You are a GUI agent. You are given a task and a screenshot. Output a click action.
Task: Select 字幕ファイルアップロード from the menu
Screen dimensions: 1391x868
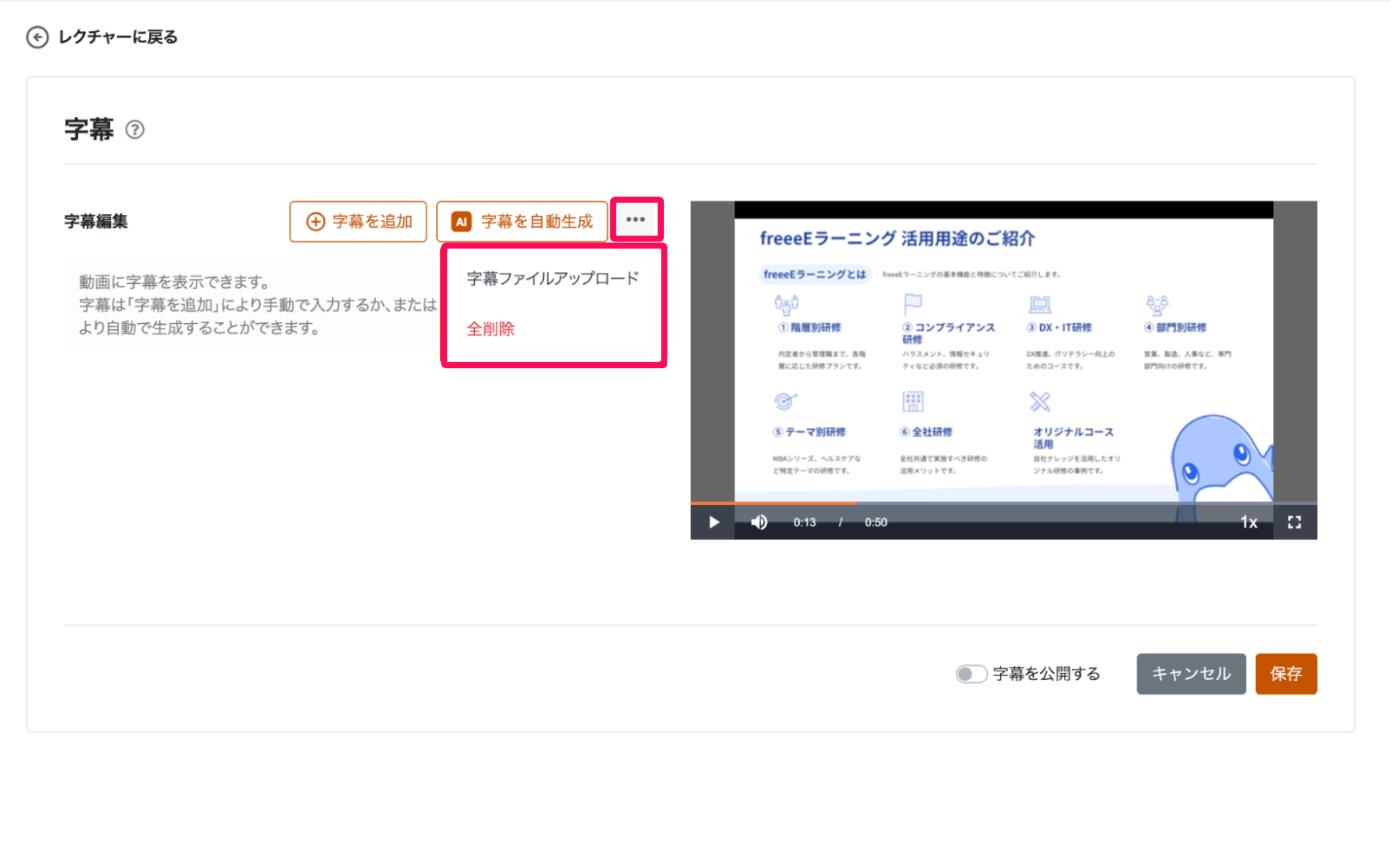(553, 279)
